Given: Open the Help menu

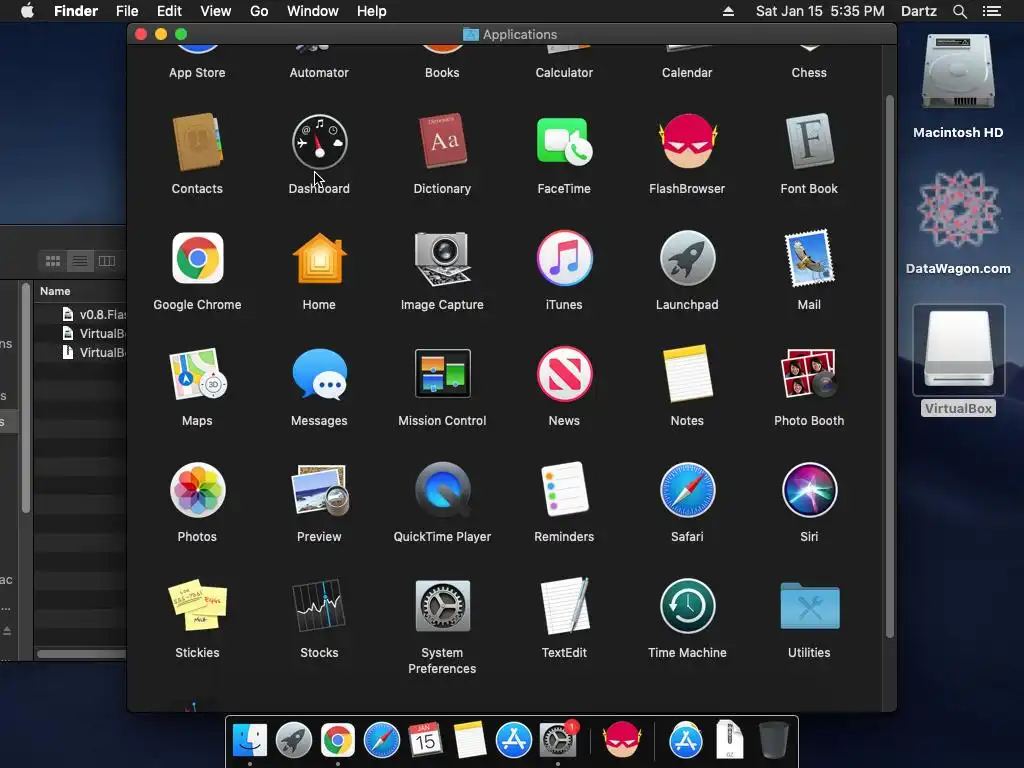Looking at the screenshot, I should point(372,11).
